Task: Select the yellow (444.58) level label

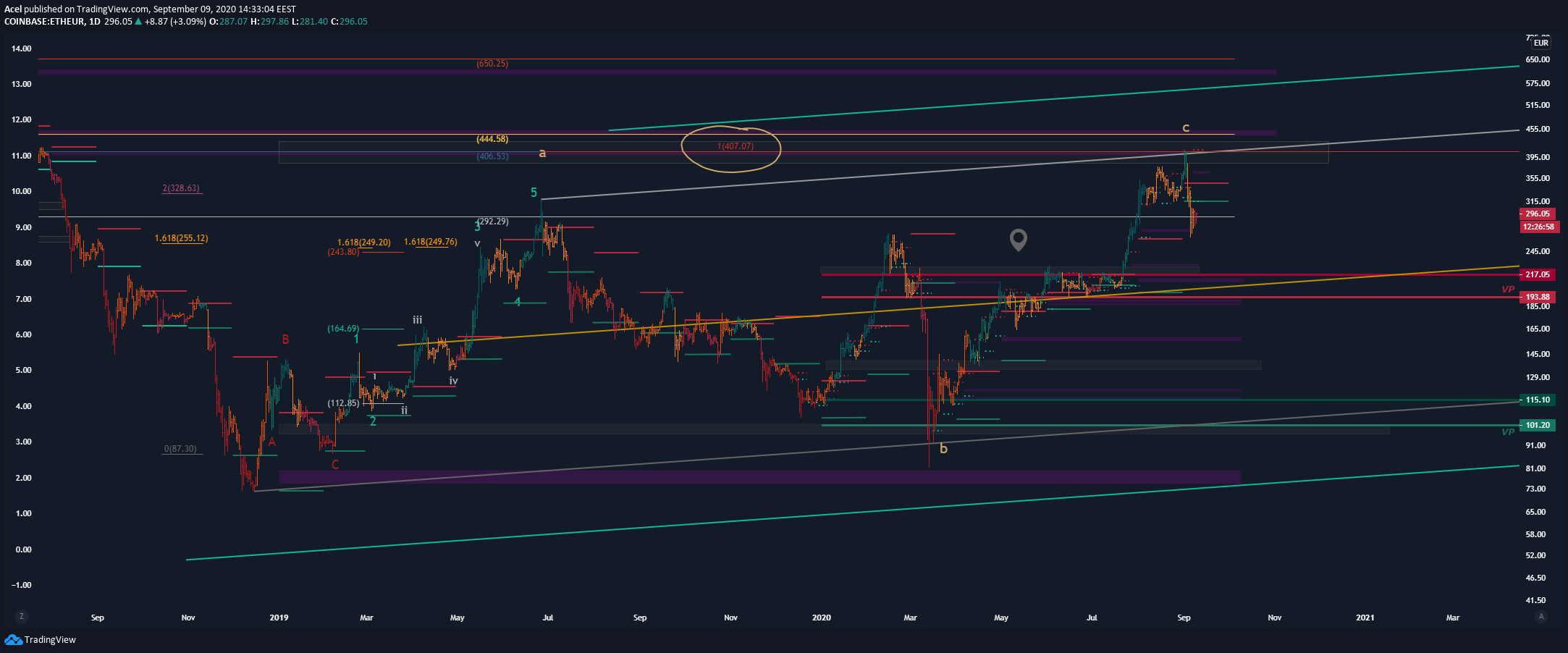Action: [492, 139]
